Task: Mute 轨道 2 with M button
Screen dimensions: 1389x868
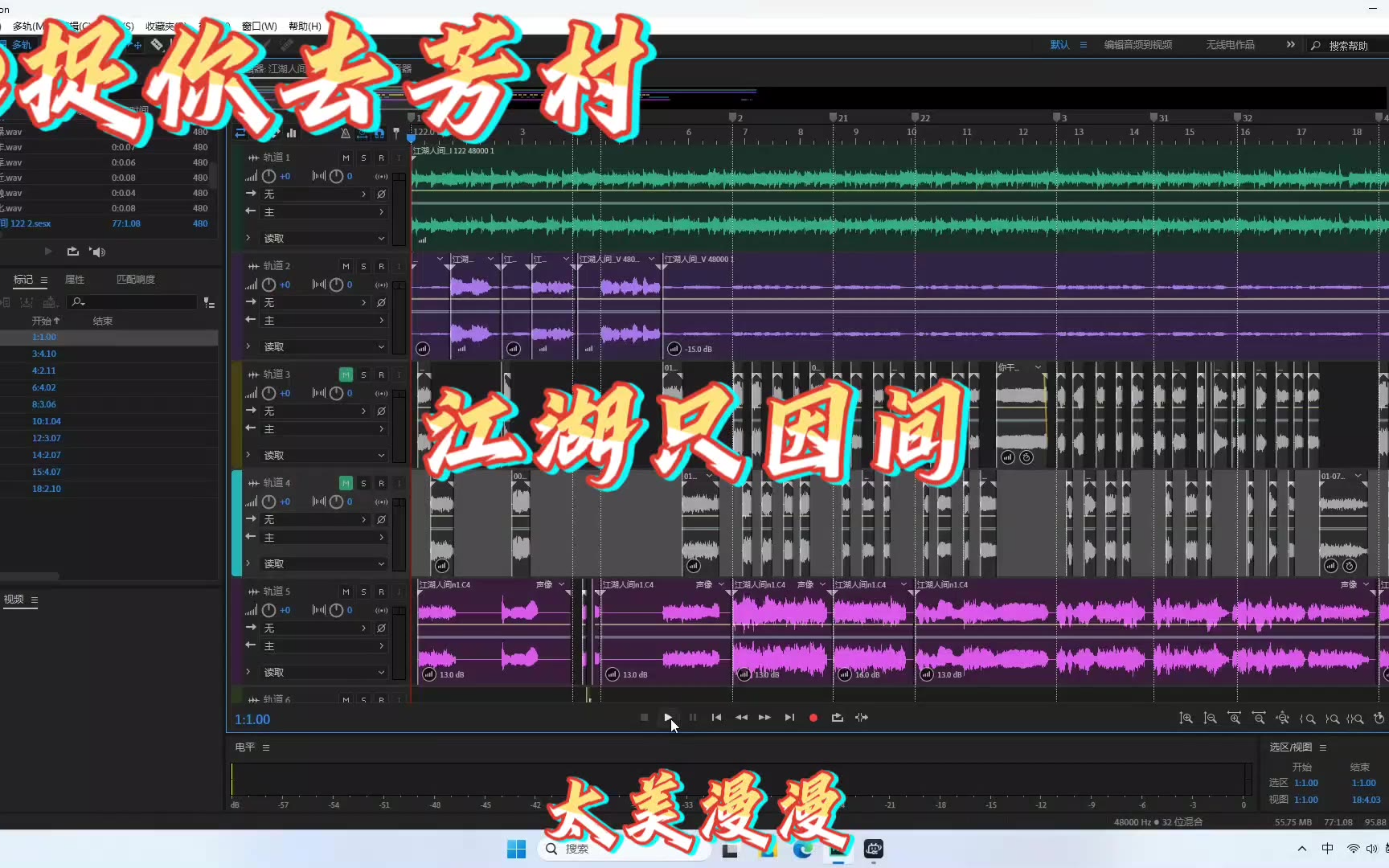Action: [x=346, y=266]
